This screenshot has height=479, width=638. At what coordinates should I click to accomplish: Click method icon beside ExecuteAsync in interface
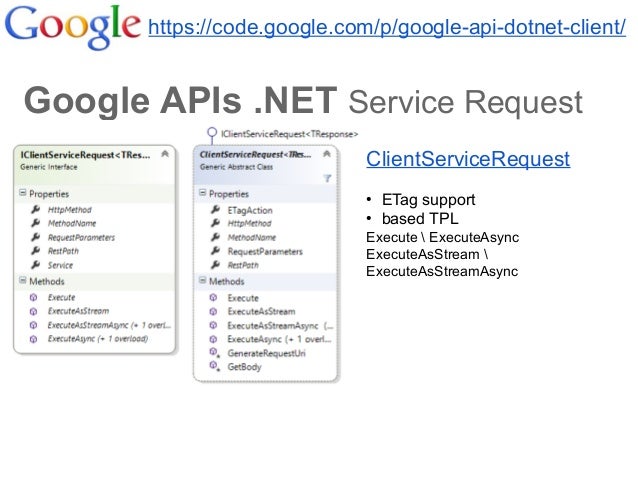point(33,339)
